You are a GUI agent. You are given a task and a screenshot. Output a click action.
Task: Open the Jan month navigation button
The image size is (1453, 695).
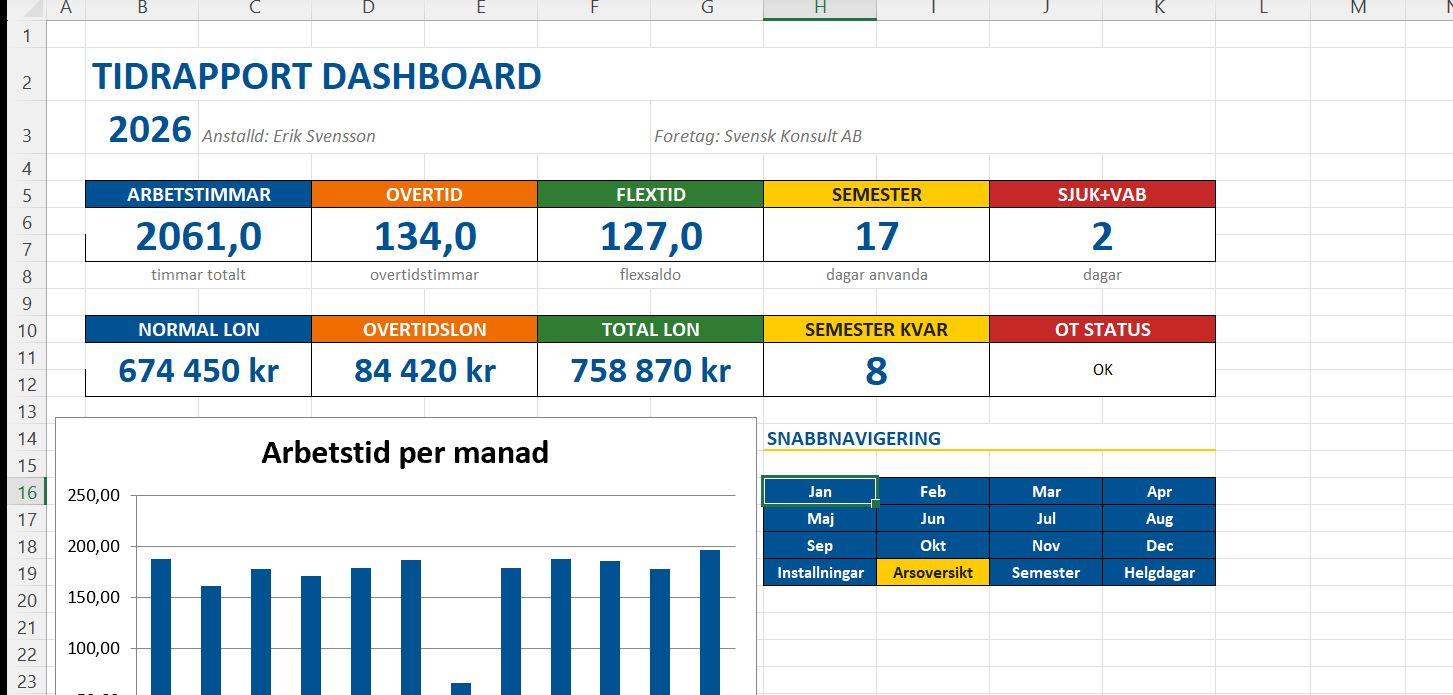[820, 491]
